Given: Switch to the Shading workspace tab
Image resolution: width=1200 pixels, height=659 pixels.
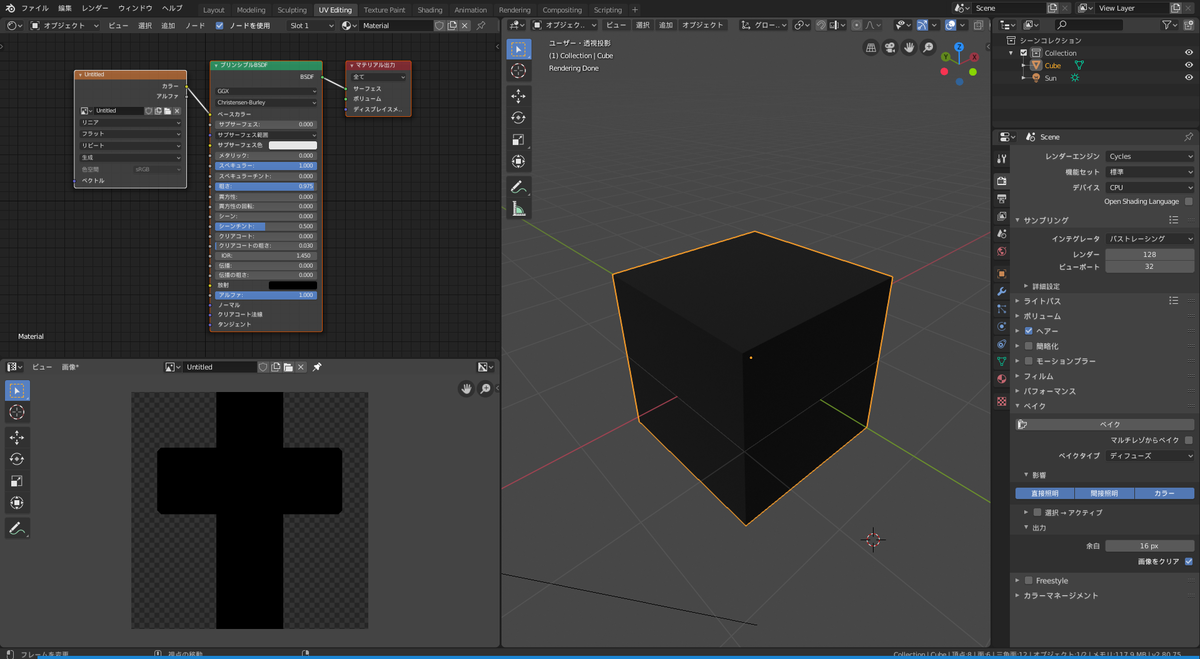Looking at the screenshot, I should [430, 10].
